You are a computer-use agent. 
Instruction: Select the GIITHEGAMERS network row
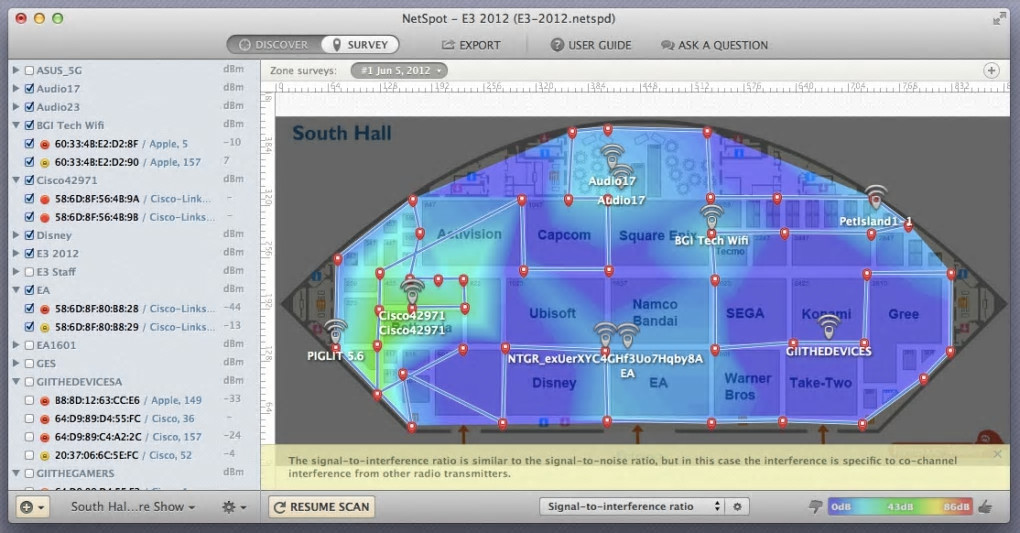coord(133,473)
